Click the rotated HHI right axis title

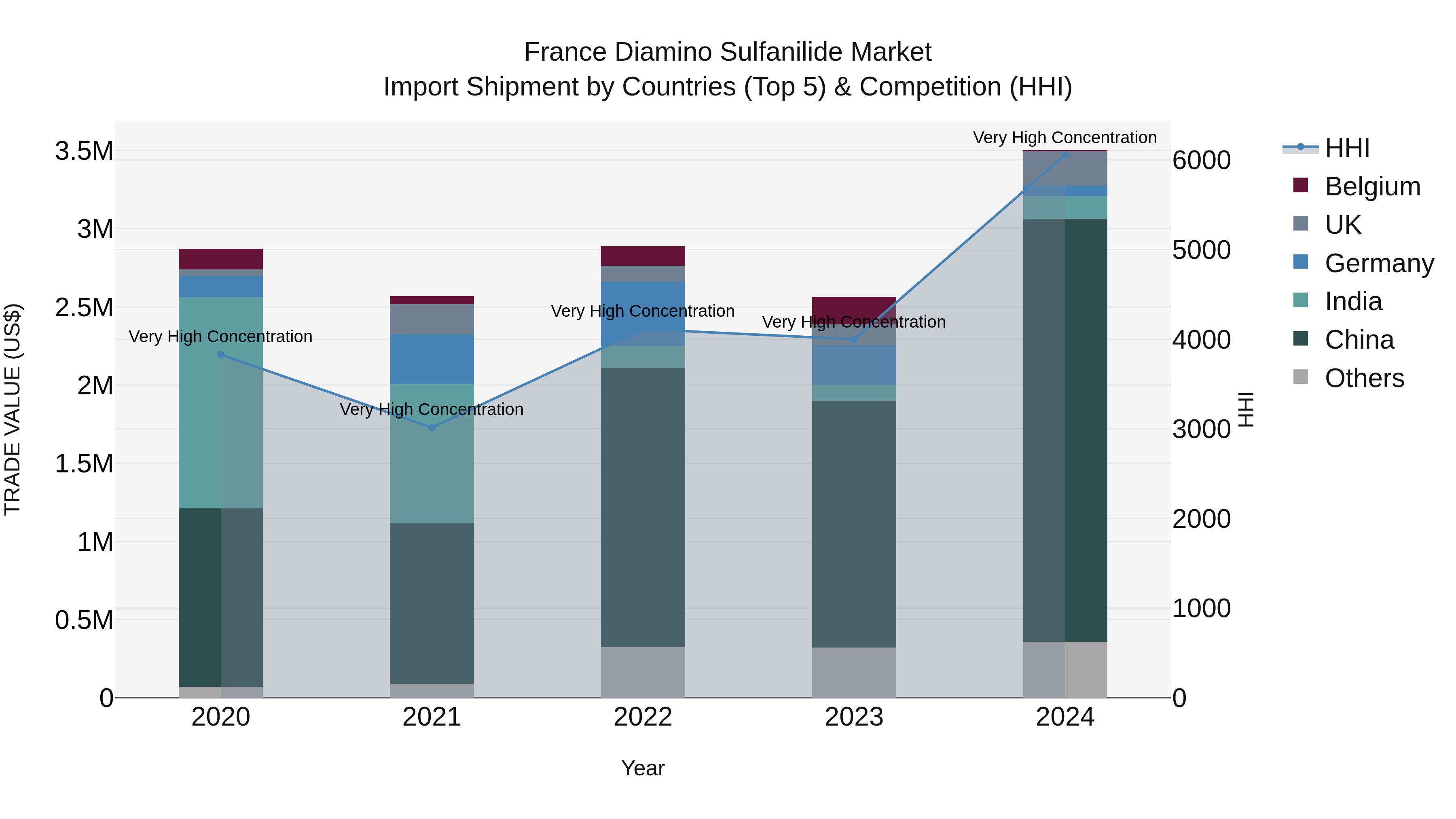click(1246, 409)
